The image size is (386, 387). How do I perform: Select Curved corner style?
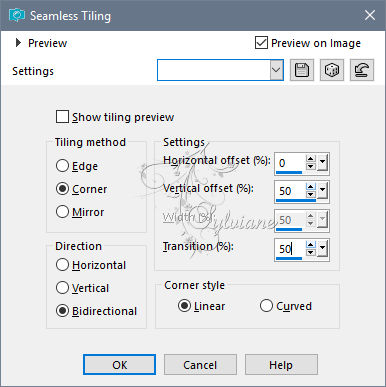coord(266,306)
